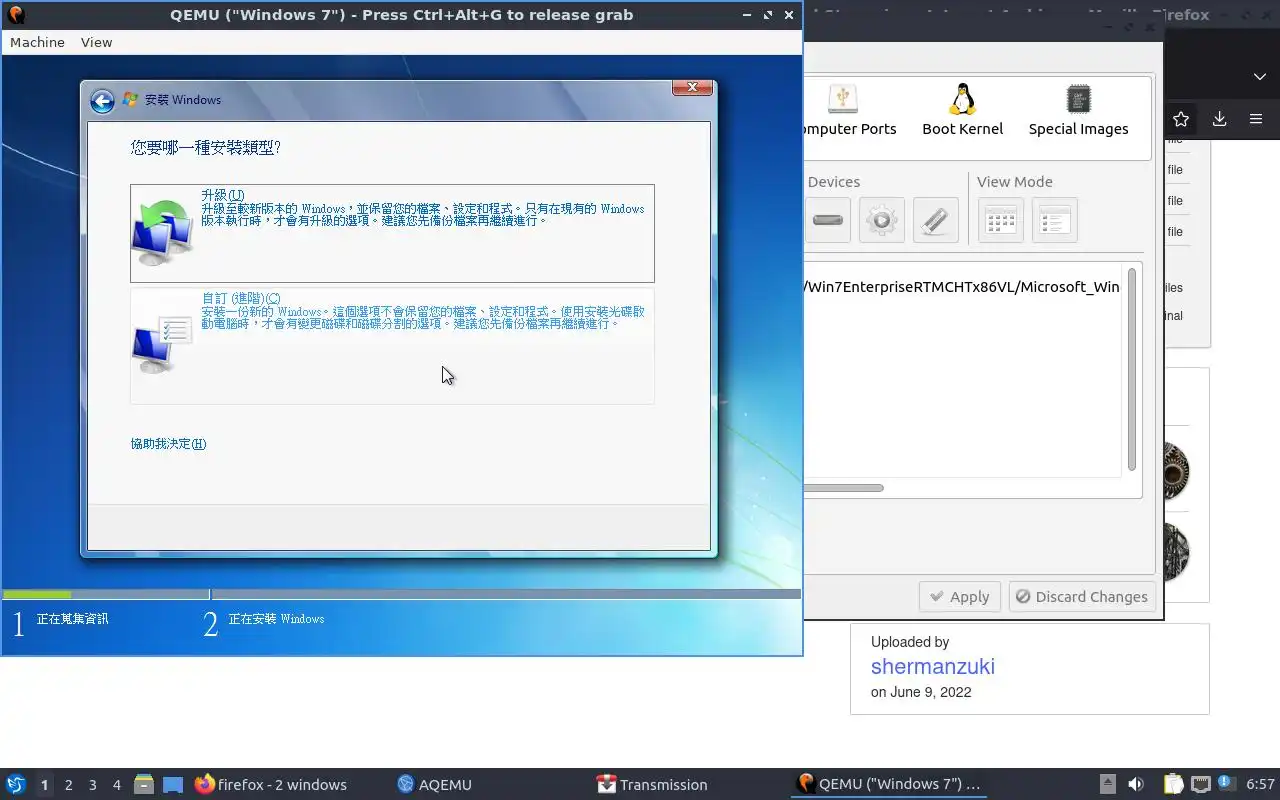Select the Custom (advanced) installation option
Viewport: 1280px width, 800px height.
point(392,346)
